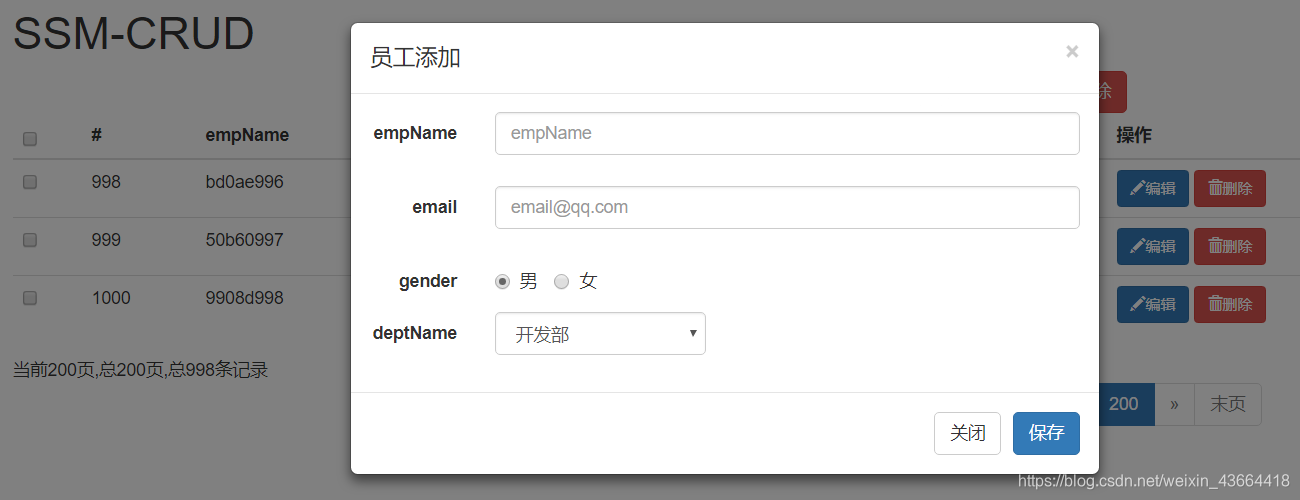This screenshot has width=1300, height=500.
Task: Click the 关闭 button
Action: click(x=967, y=433)
